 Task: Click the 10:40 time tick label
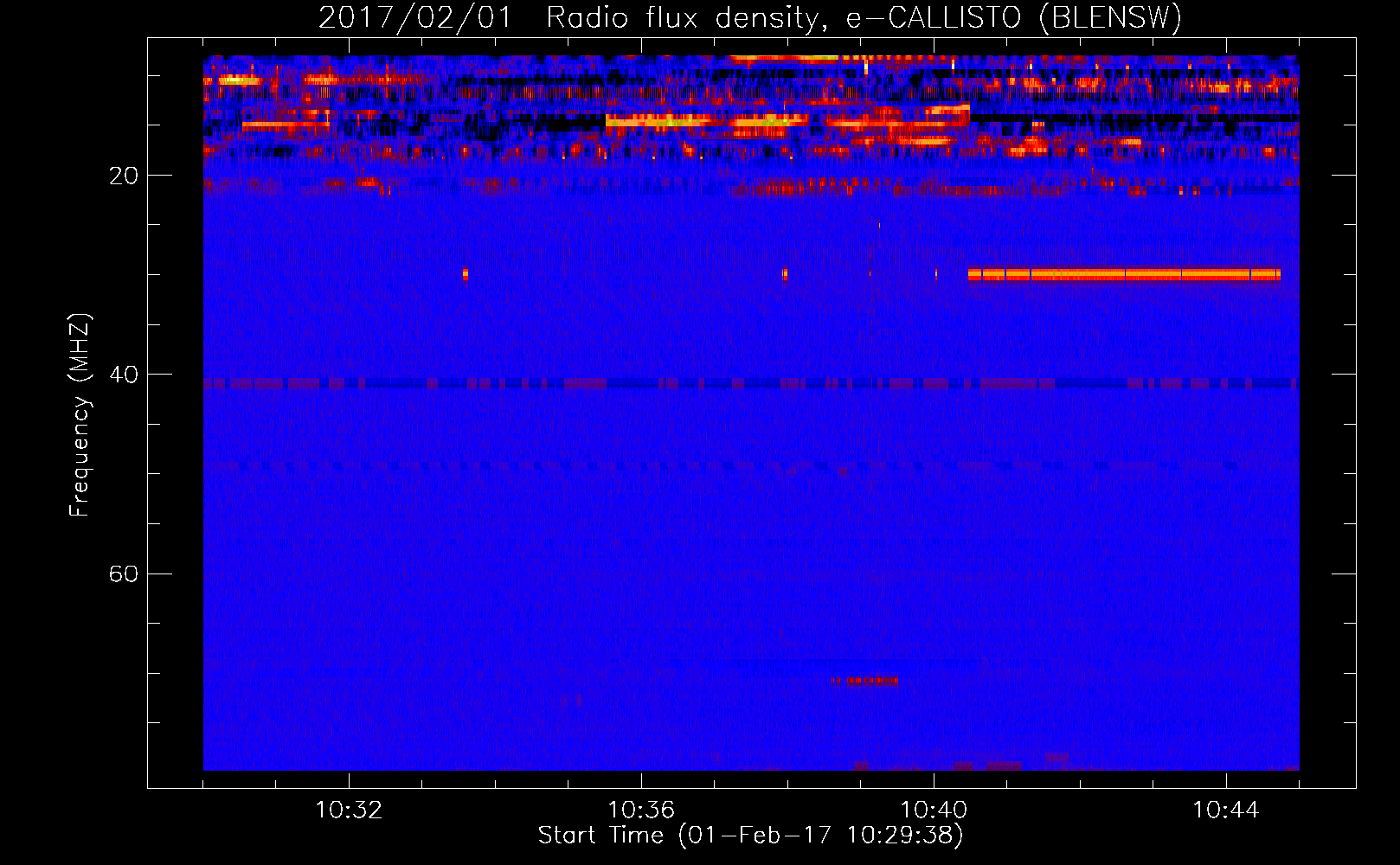tap(934, 811)
